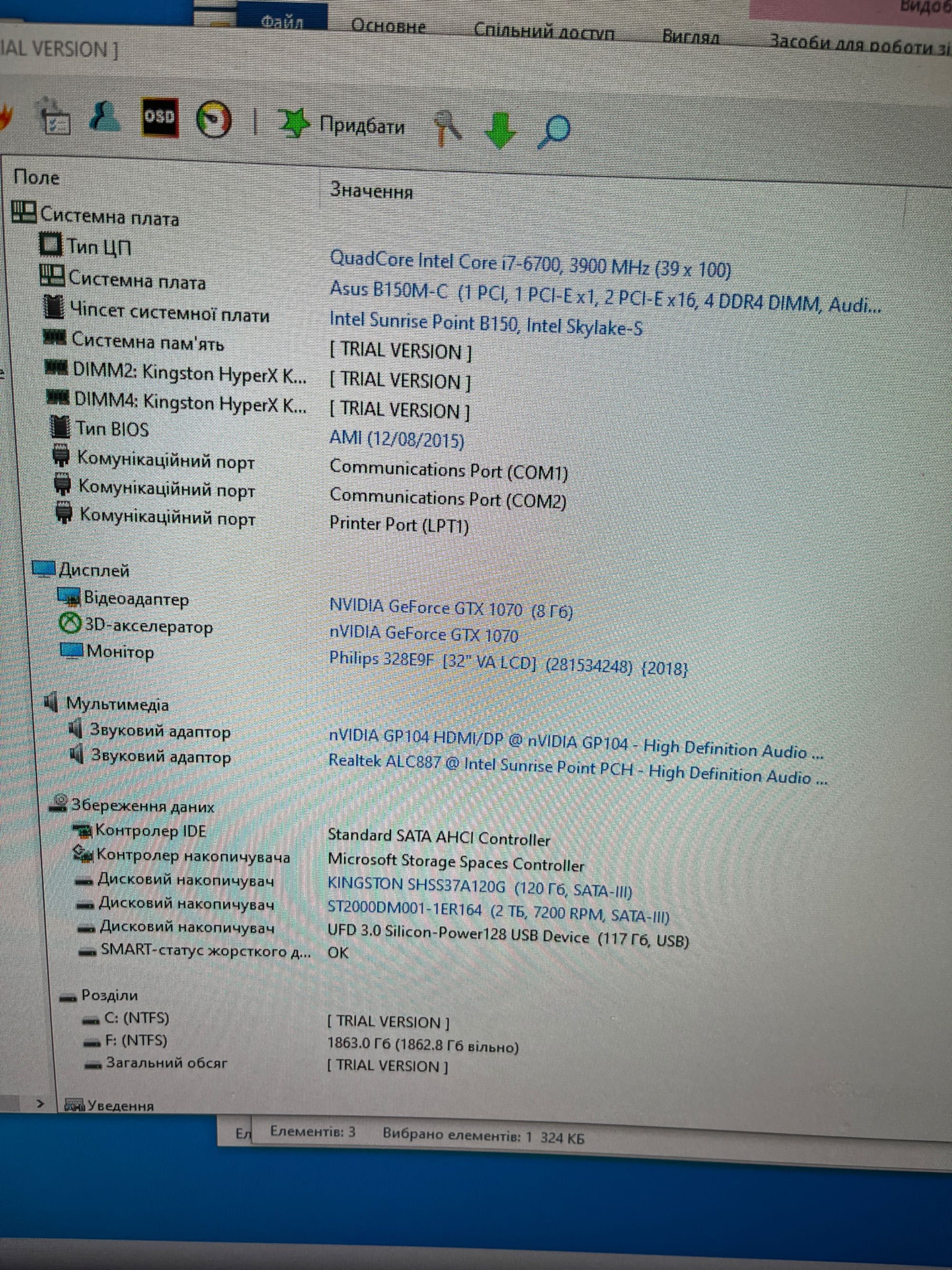
Task: Click the Контролер накопичувача icon
Action: tap(83, 855)
